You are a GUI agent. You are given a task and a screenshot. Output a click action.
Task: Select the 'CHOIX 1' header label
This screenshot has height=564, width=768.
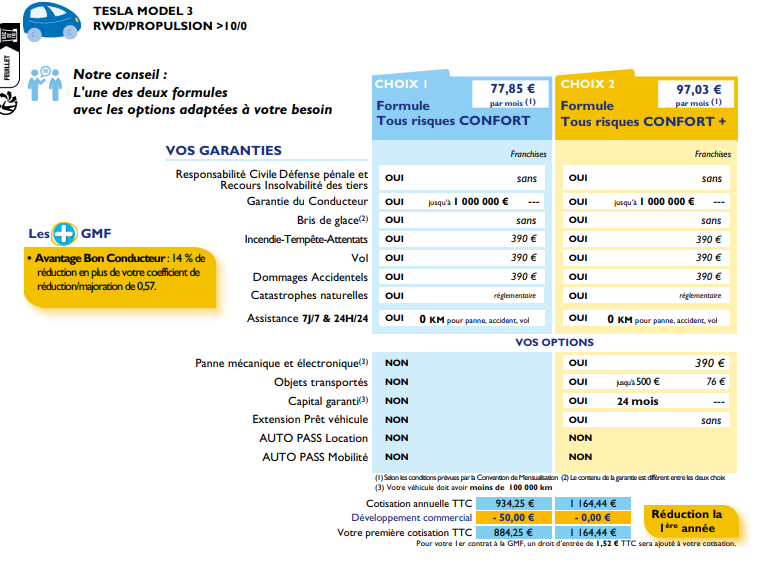tap(401, 84)
